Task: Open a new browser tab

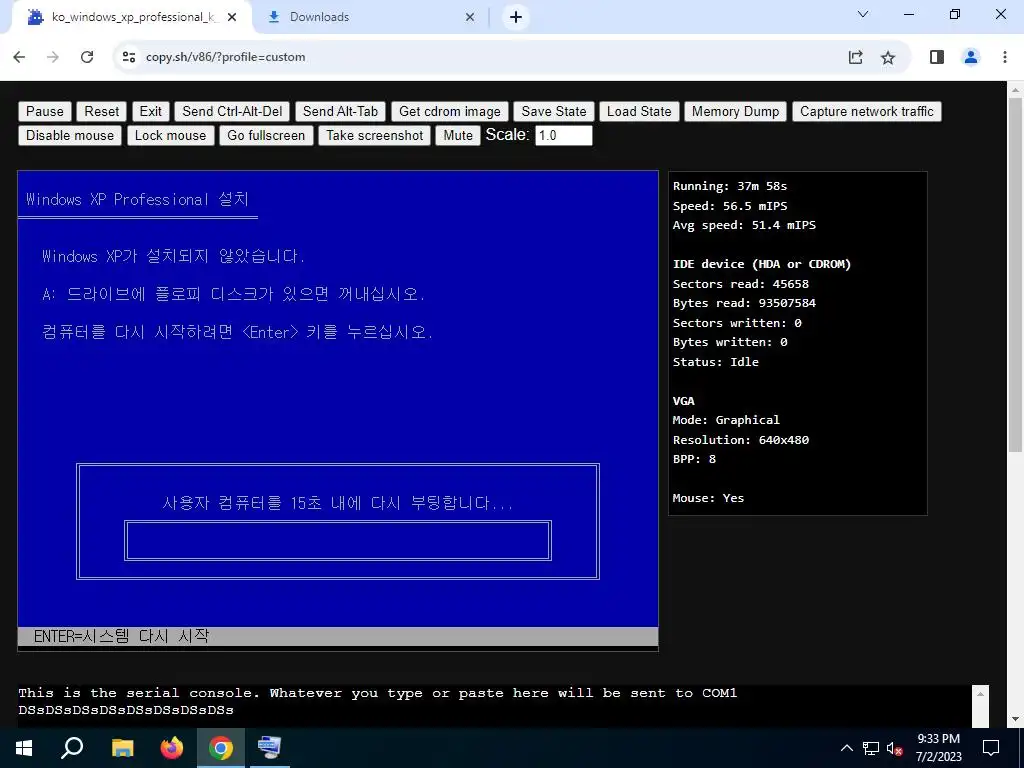Action: pos(516,18)
